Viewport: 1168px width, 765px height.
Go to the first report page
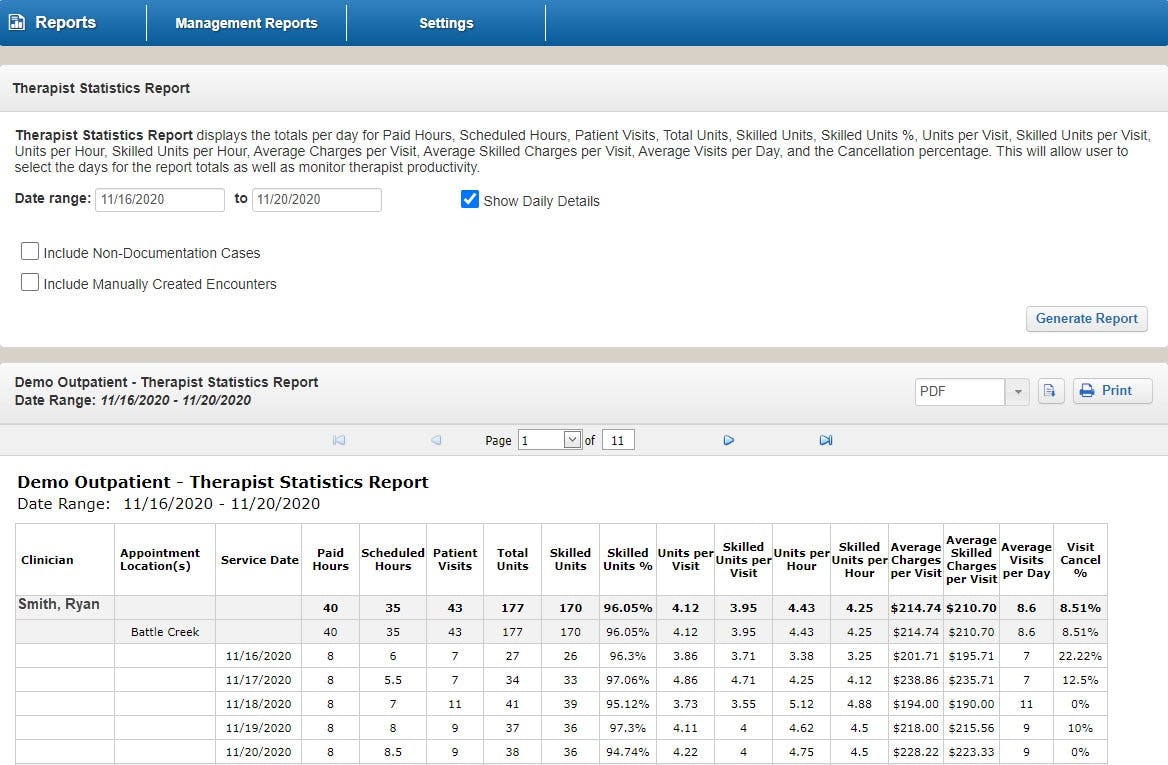[x=339, y=440]
